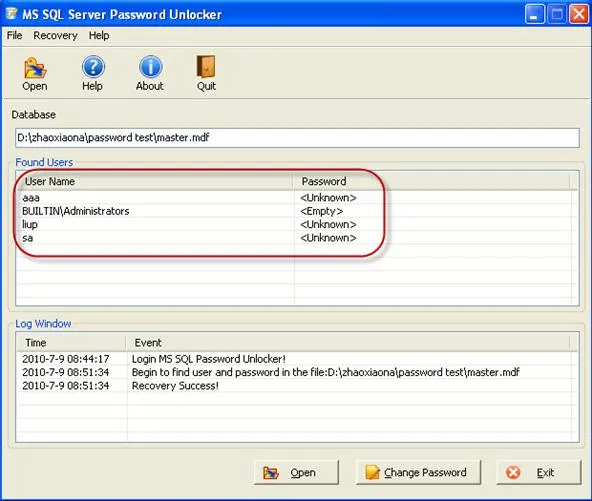The image size is (592, 501).
Task: Click the app icon in the title bar
Action: pyautogui.click(x=12, y=14)
